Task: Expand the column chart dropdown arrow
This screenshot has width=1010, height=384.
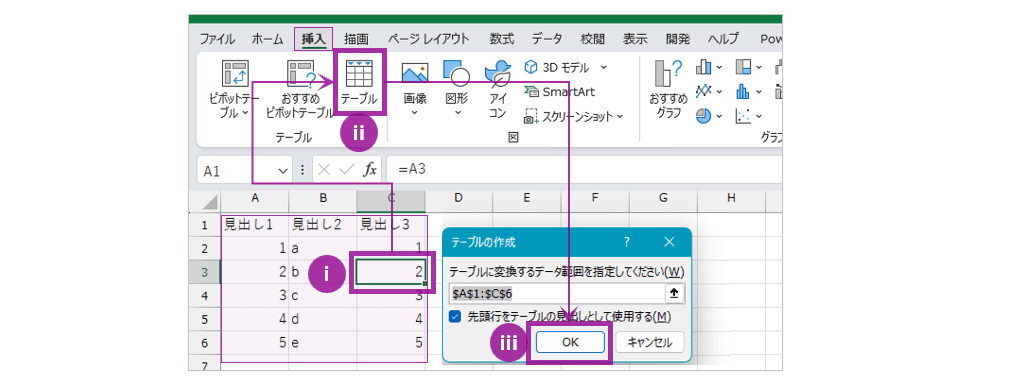Action: pyautogui.click(x=719, y=67)
